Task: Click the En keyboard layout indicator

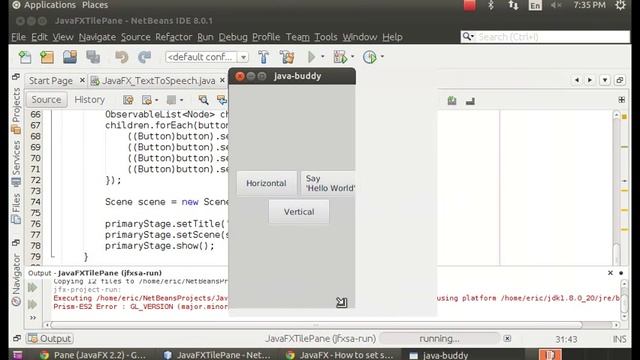Action: [x=535, y=5]
